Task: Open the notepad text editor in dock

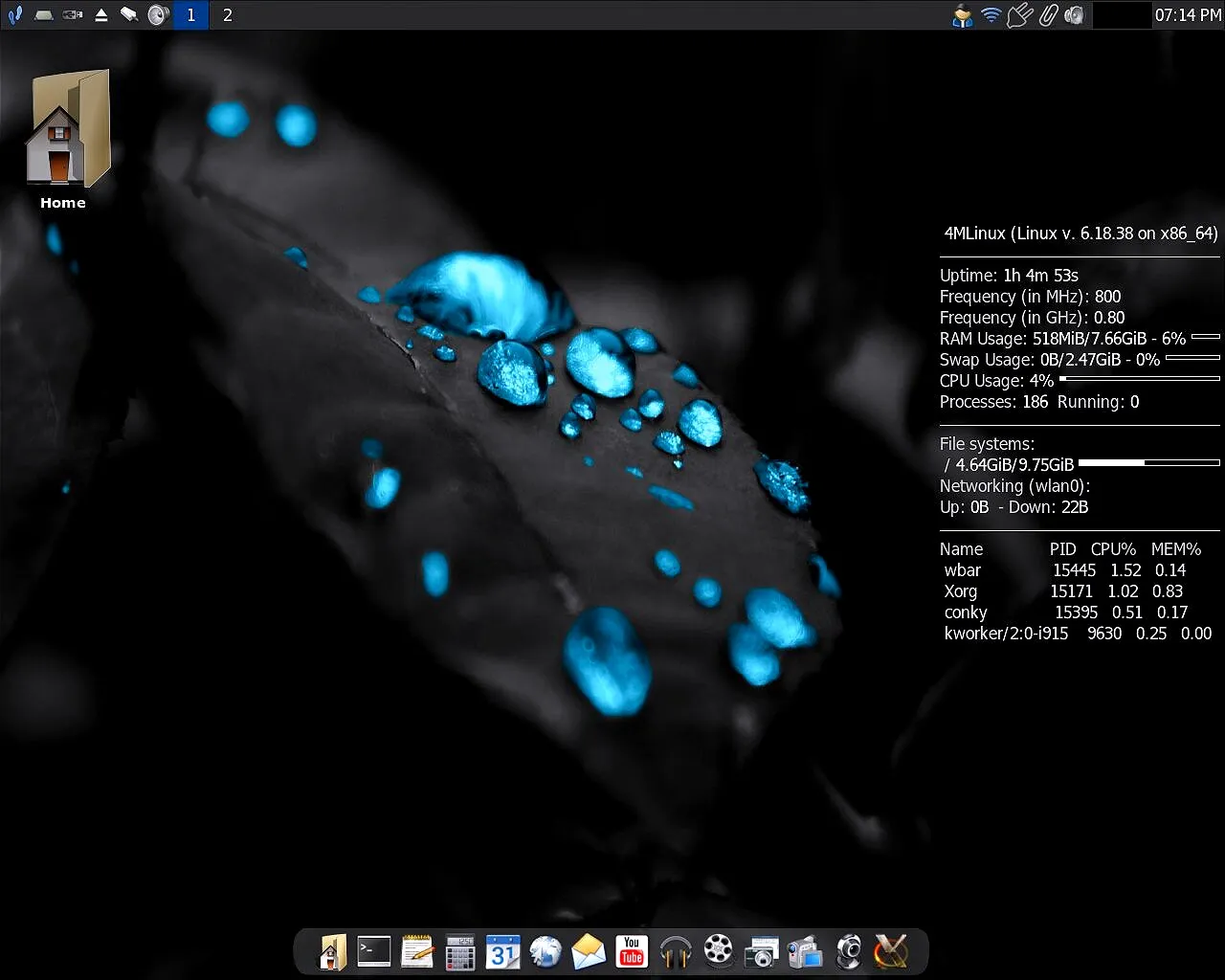Action: coord(417,952)
